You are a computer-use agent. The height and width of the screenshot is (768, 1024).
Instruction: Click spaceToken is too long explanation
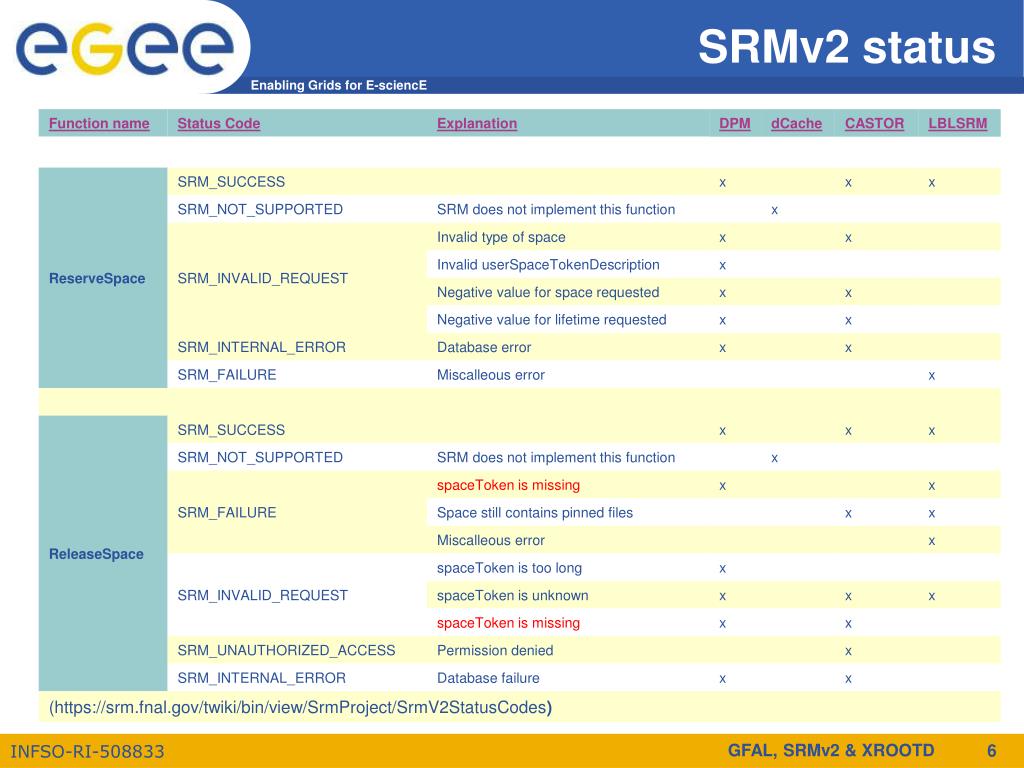509,568
